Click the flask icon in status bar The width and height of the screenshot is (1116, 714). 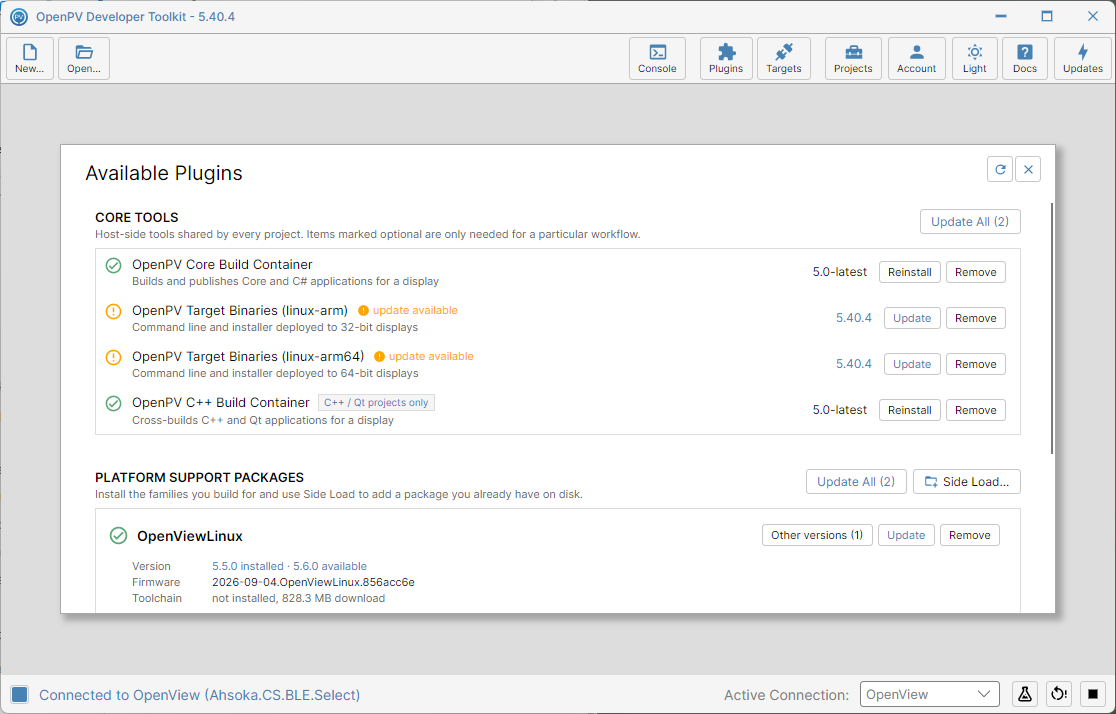[1024, 694]
